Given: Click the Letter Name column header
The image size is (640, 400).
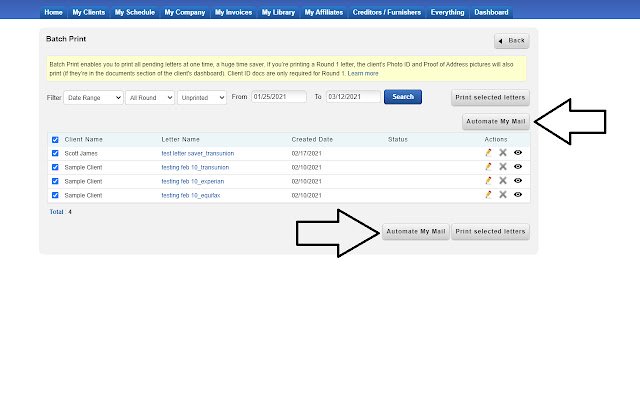Looking at the screenshot, I should [x=180, y=140].
